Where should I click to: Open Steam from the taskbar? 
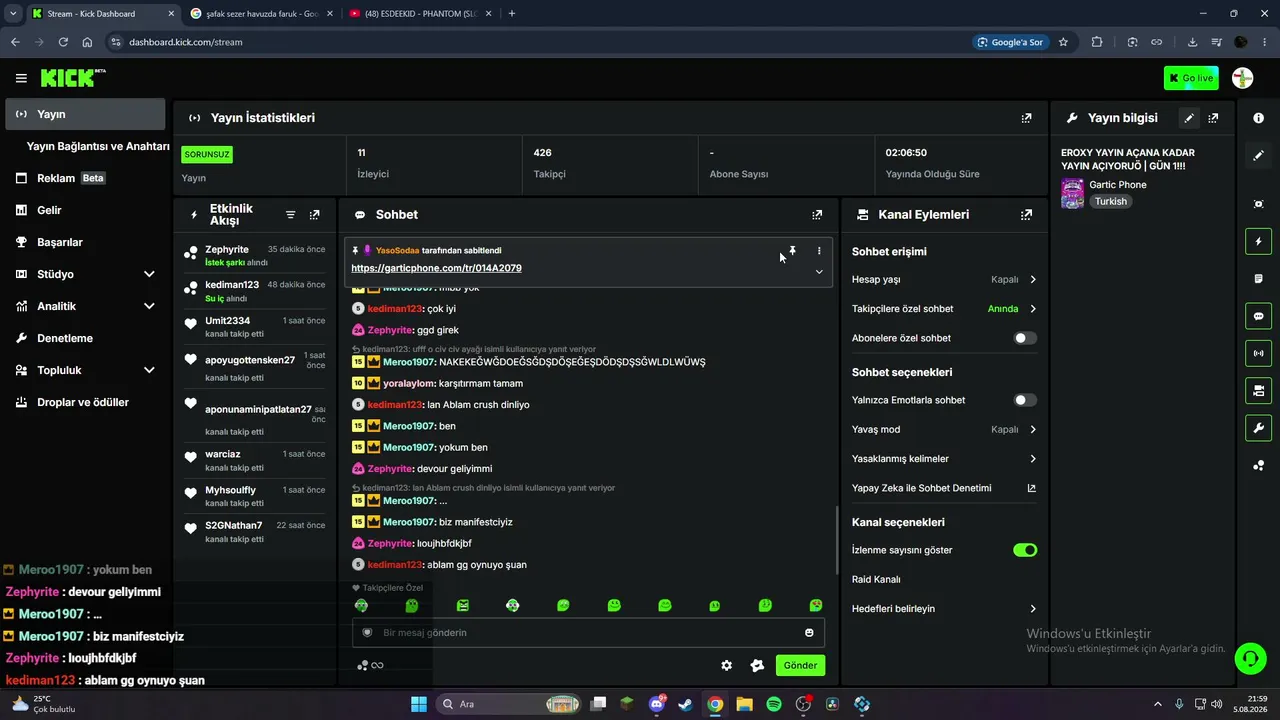[x=685, y=704]
